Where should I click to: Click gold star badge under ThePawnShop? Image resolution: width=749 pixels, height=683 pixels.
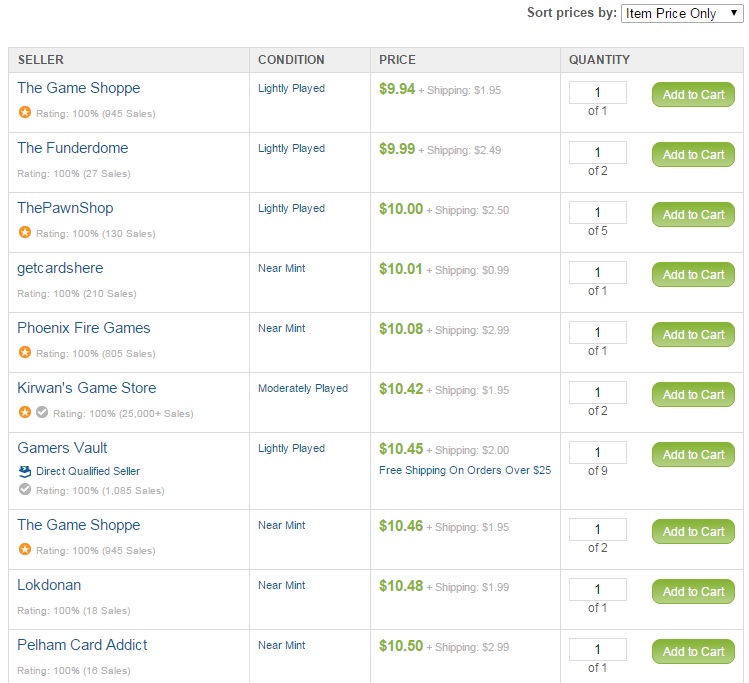[25, 232]
